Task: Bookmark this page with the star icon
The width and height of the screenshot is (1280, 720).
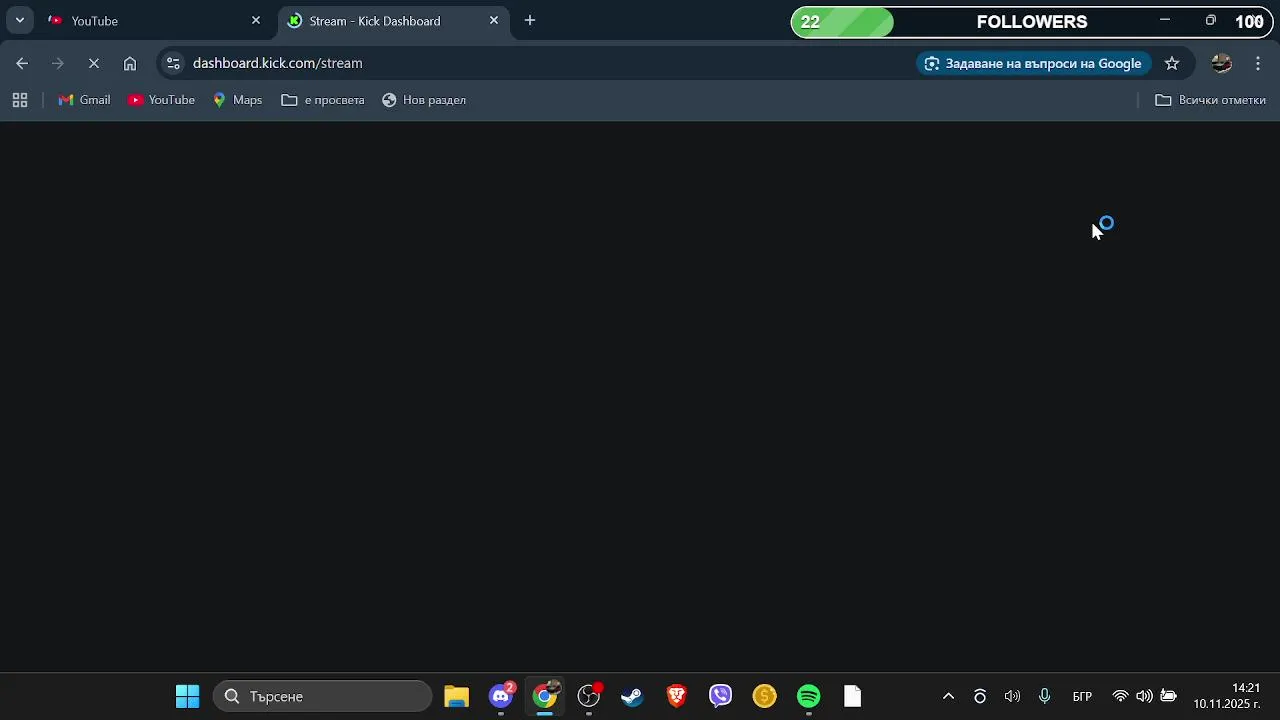Action: (x=1172, y=63)
